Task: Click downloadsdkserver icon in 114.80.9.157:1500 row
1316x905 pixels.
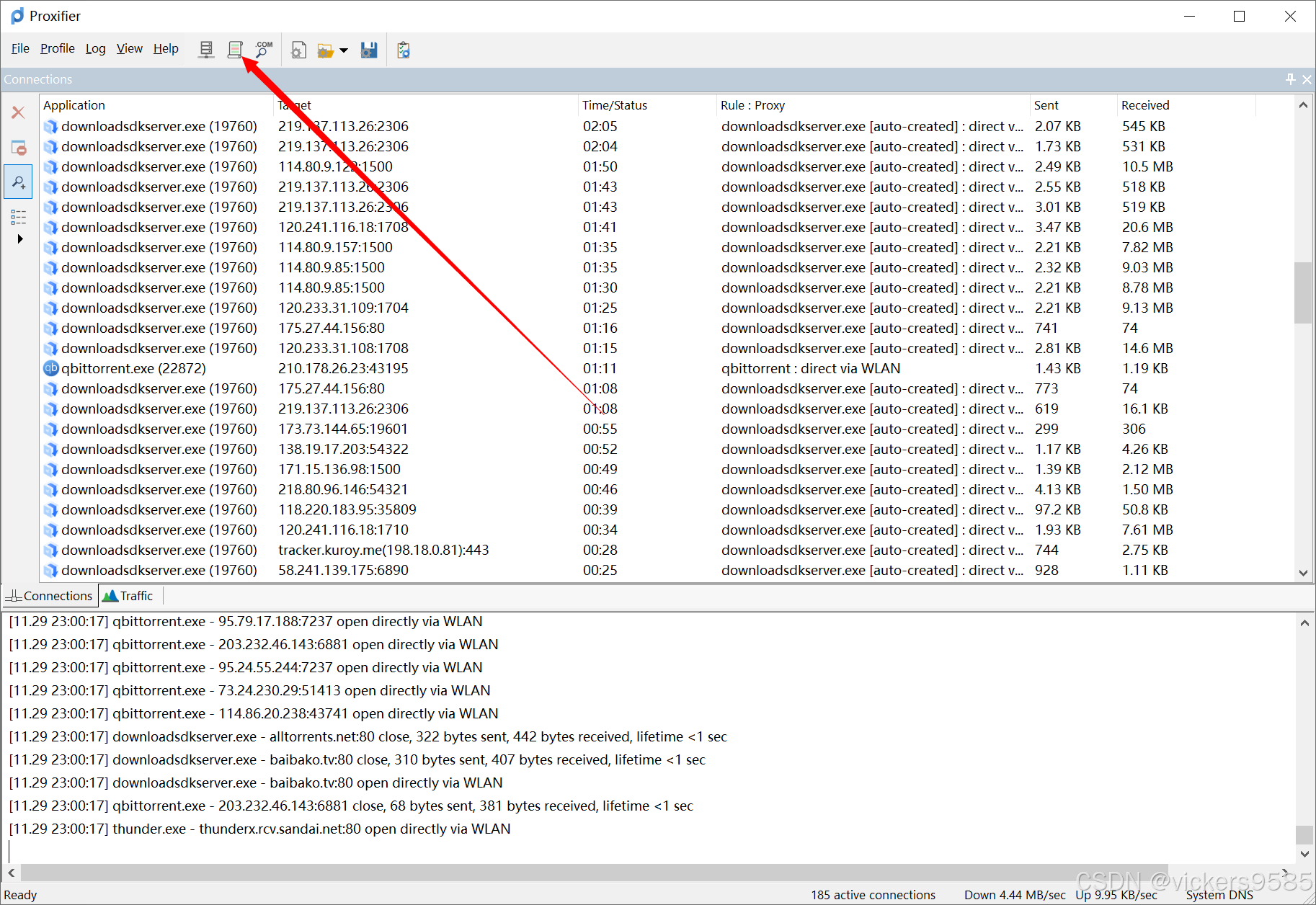Action: pyautogui.click(x=50, y=247)
